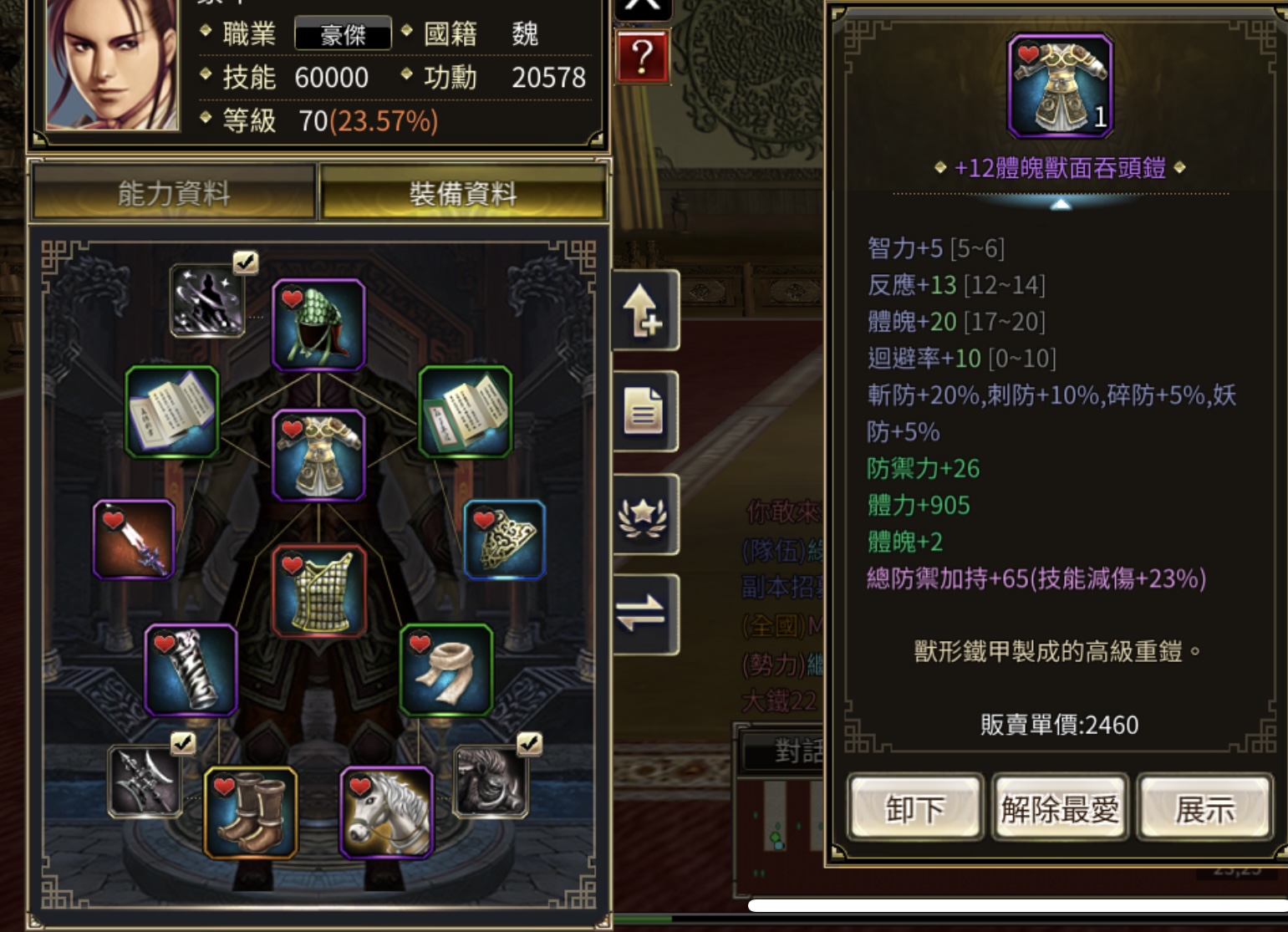Click the white horse mount slot
Viewport: 1288px width, 932px height.
[386, 812]
